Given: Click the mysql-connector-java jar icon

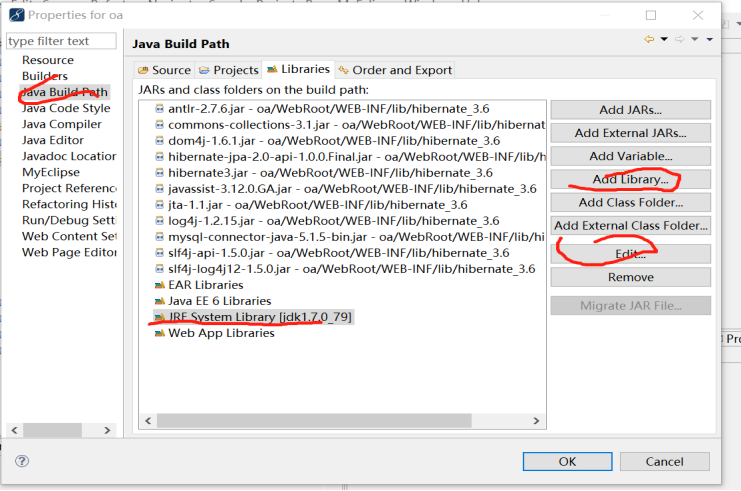Looking at the screenshot, I should tap(160, 237).
